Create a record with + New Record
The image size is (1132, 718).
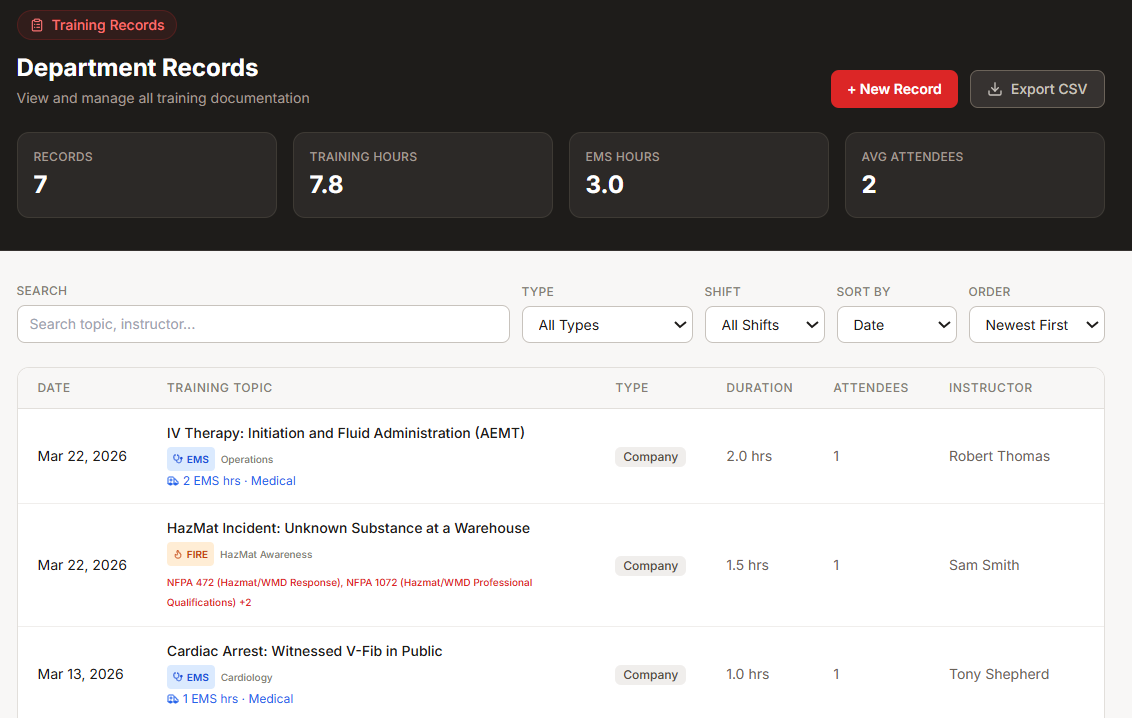(894, 89)
